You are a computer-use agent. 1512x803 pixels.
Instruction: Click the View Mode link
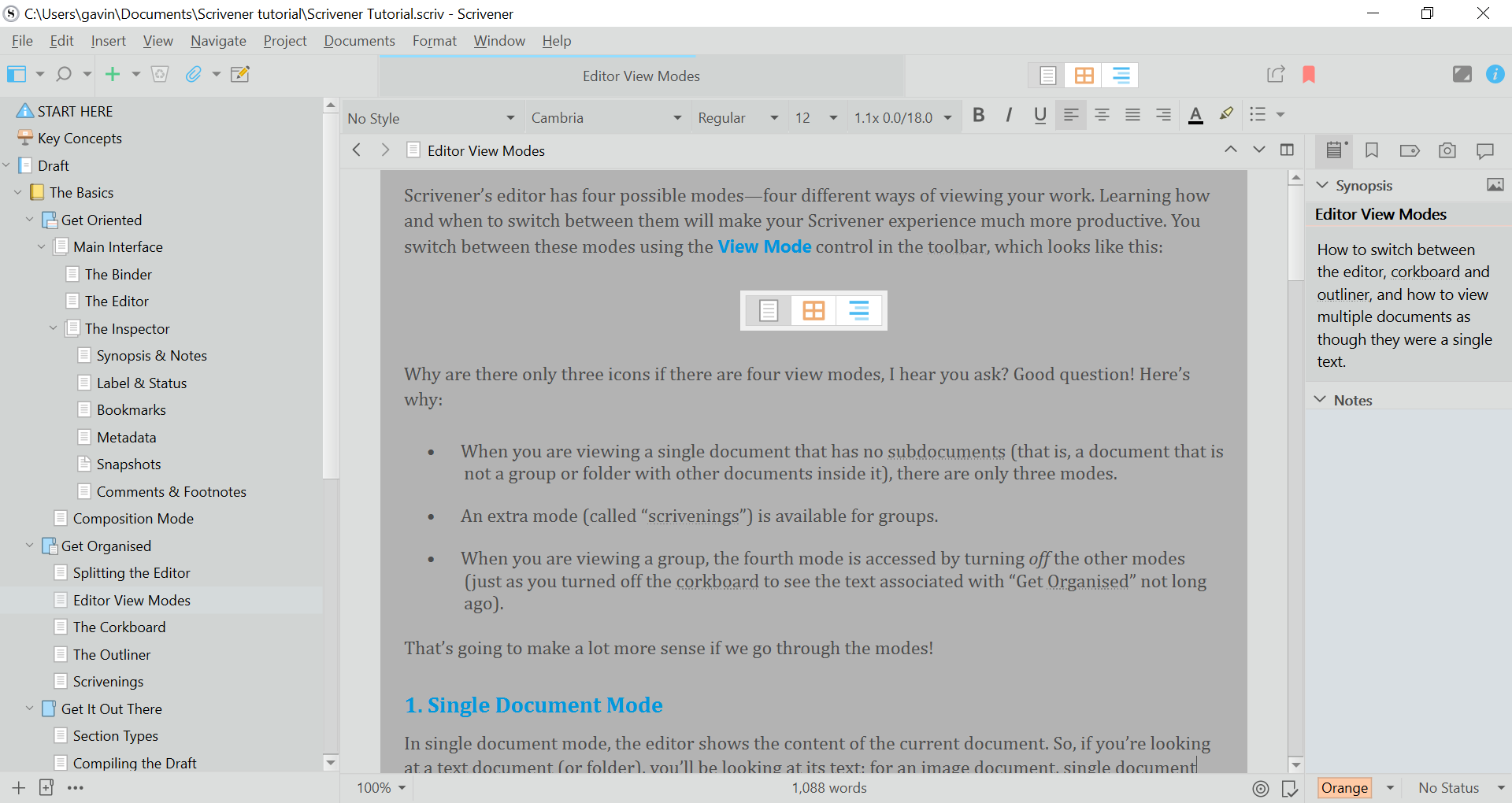pos(764,246)
